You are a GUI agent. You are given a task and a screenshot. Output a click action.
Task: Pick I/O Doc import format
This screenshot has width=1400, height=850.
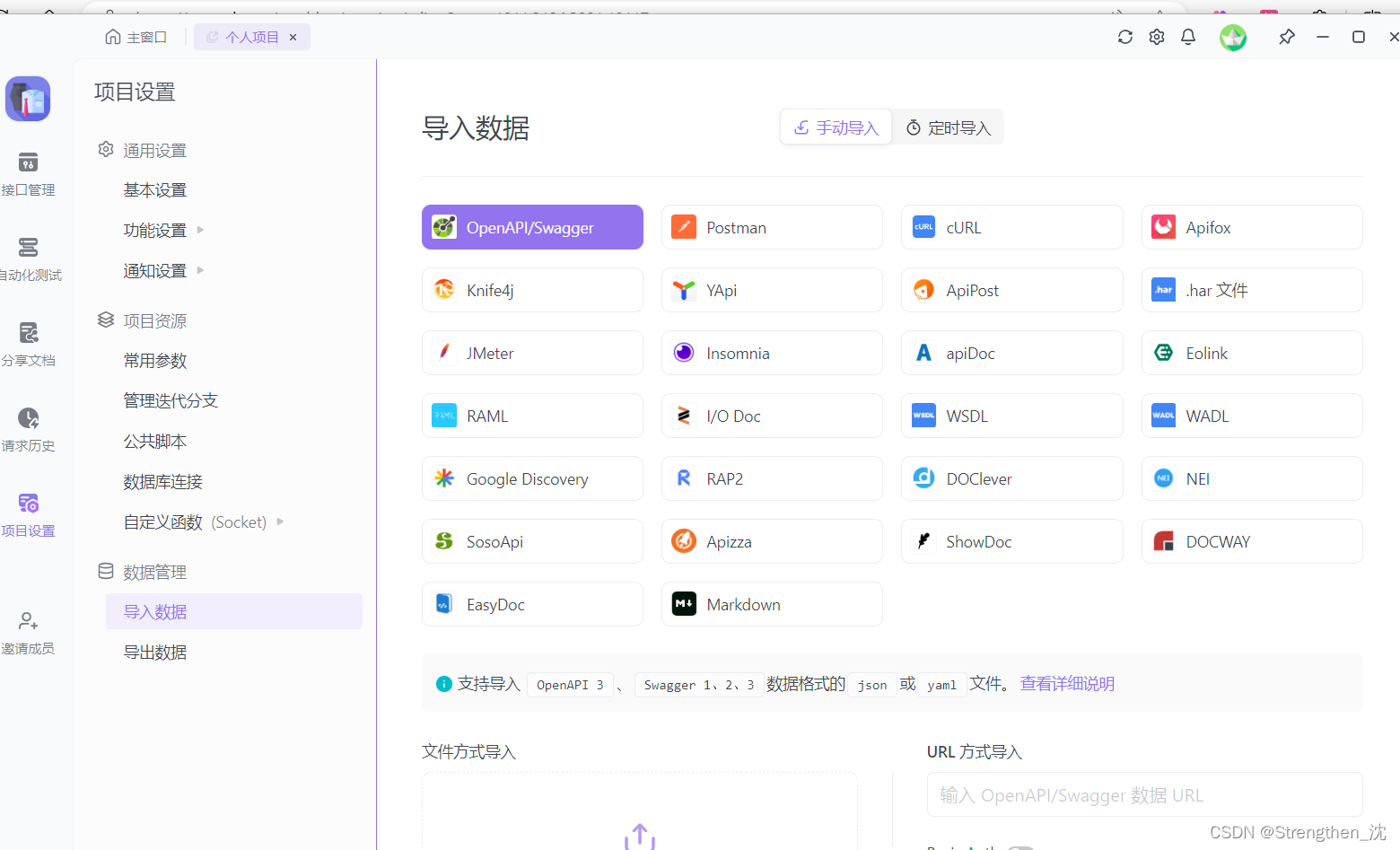(772, 416)
